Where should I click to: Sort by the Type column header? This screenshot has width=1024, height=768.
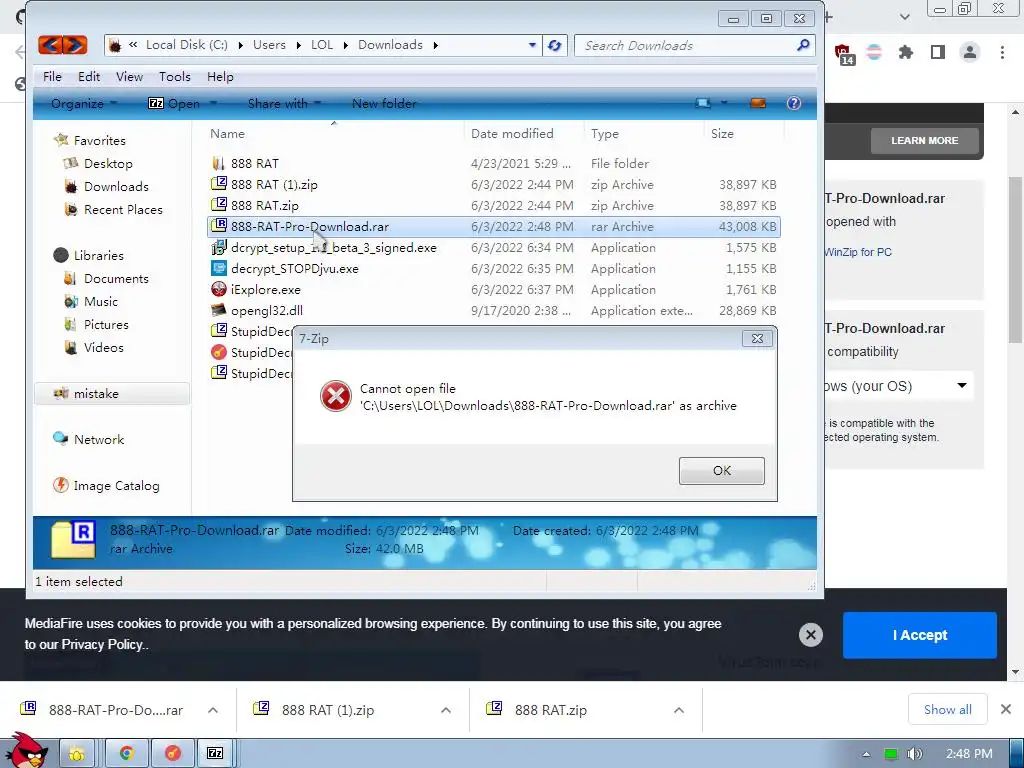[605, 133]
